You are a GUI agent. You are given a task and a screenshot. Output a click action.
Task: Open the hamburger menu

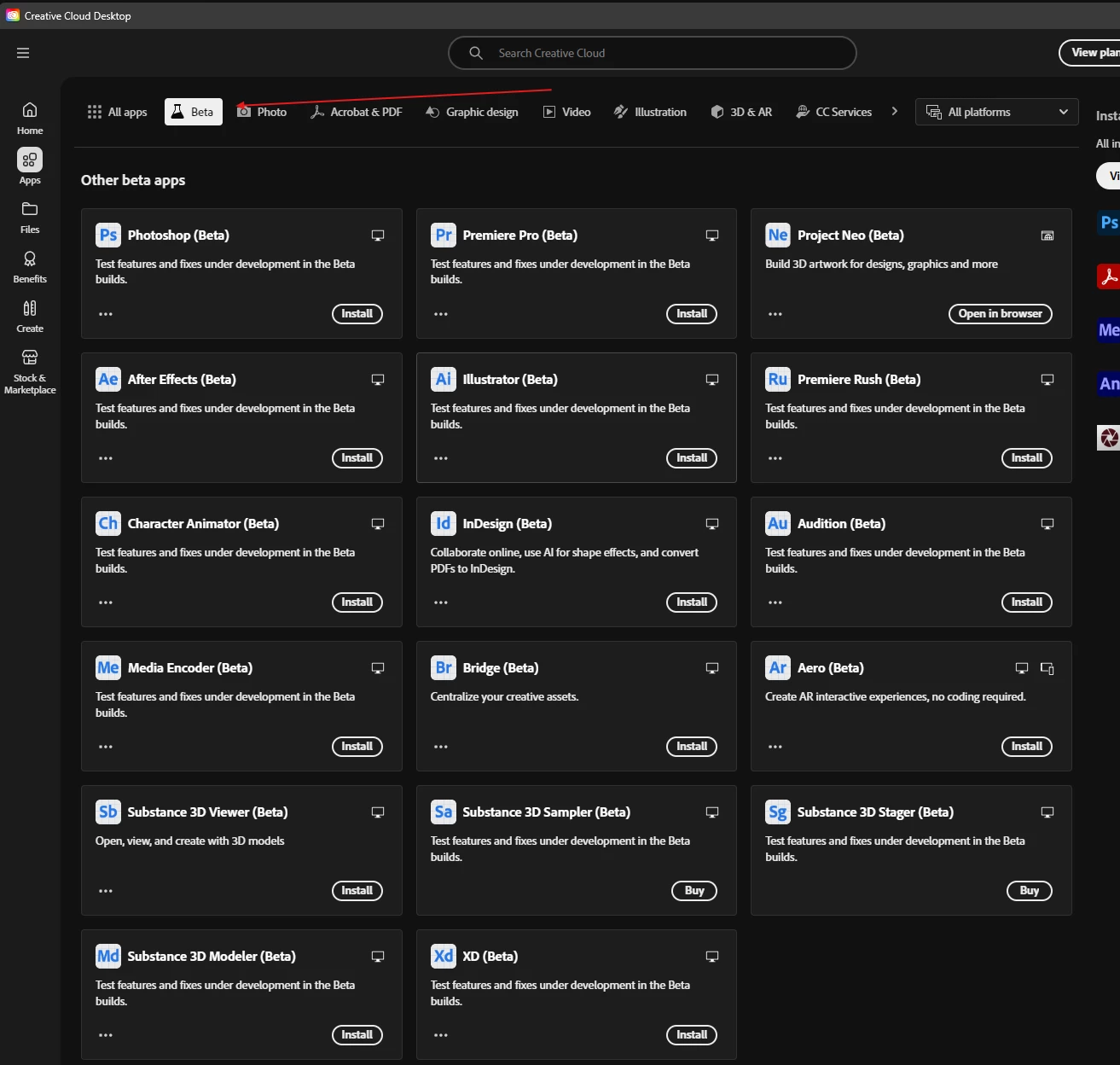click(23, 53)
